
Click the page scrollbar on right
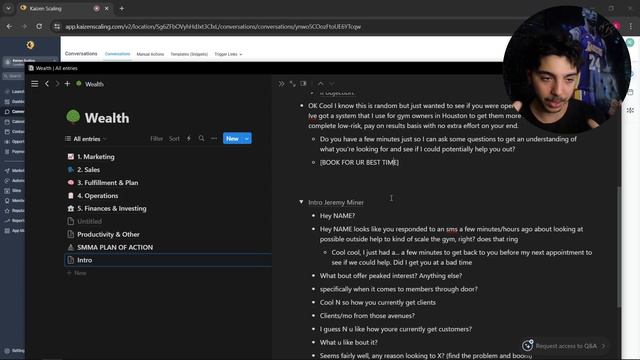tap(619, 246)
